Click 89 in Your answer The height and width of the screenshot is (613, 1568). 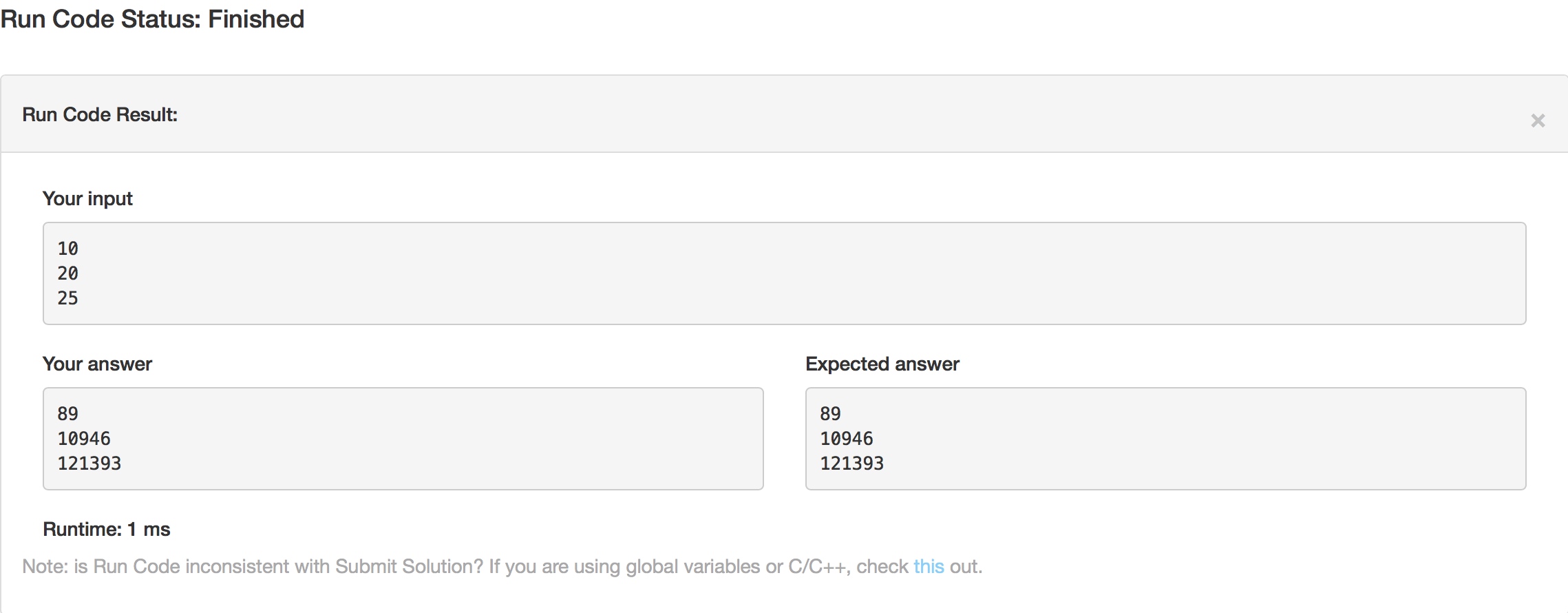click(x=67, y=414)
